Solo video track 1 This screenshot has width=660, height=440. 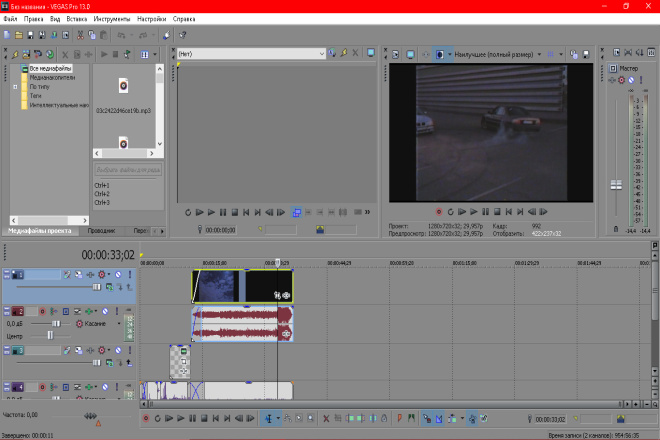tap(130, 275)
